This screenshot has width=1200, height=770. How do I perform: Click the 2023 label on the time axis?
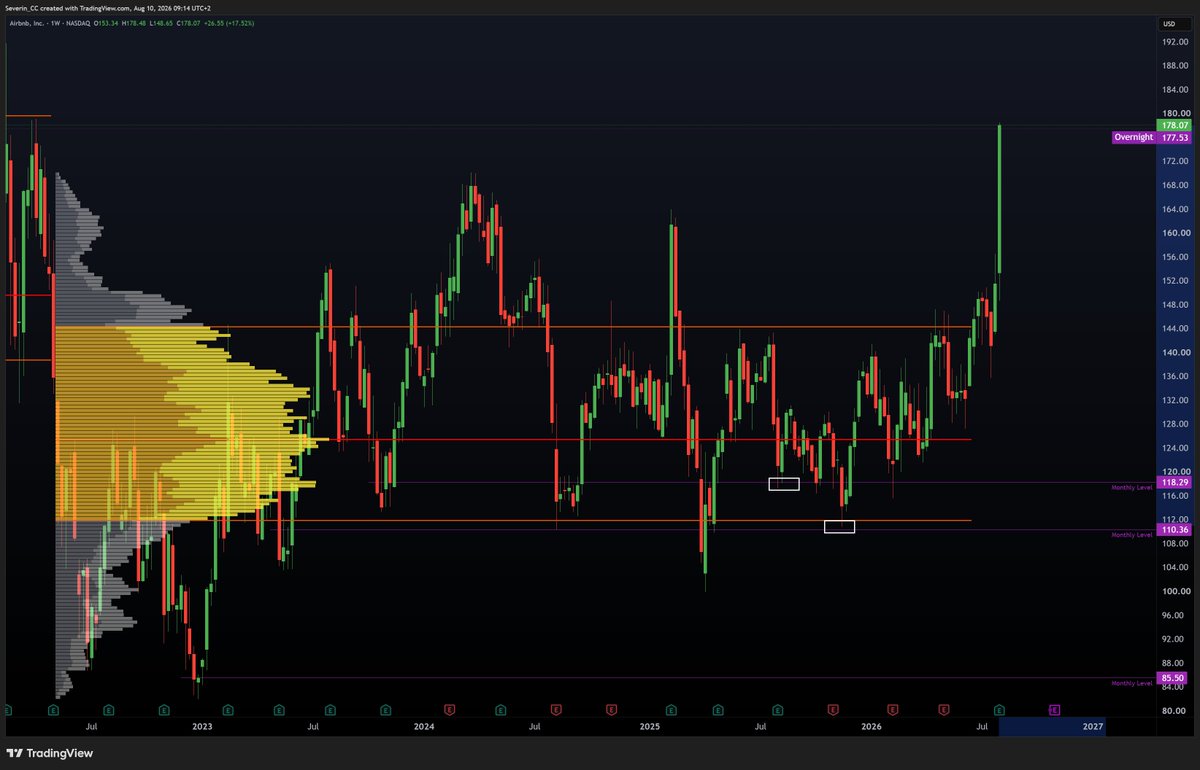point(202,727)
